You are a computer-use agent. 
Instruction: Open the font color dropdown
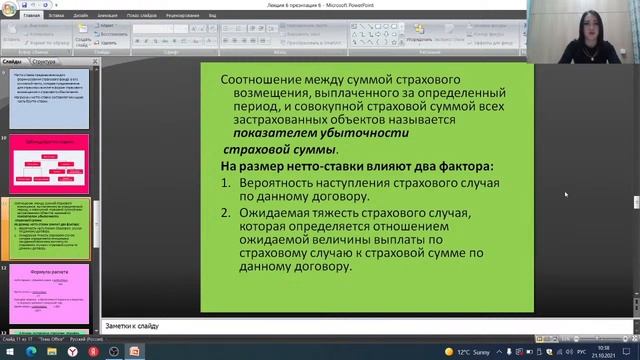click(x=211, y=41)
